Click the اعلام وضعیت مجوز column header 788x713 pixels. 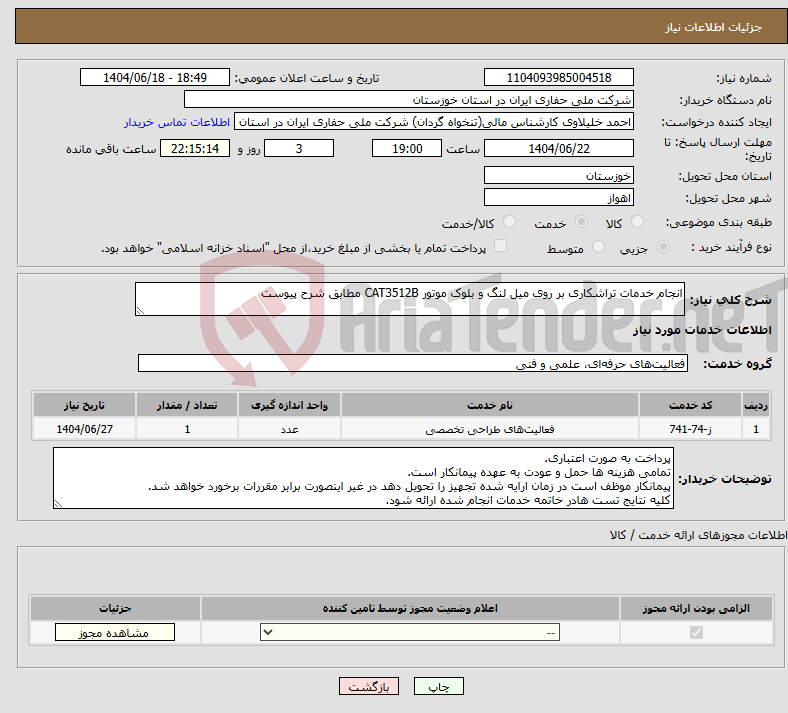pos(410,608)
